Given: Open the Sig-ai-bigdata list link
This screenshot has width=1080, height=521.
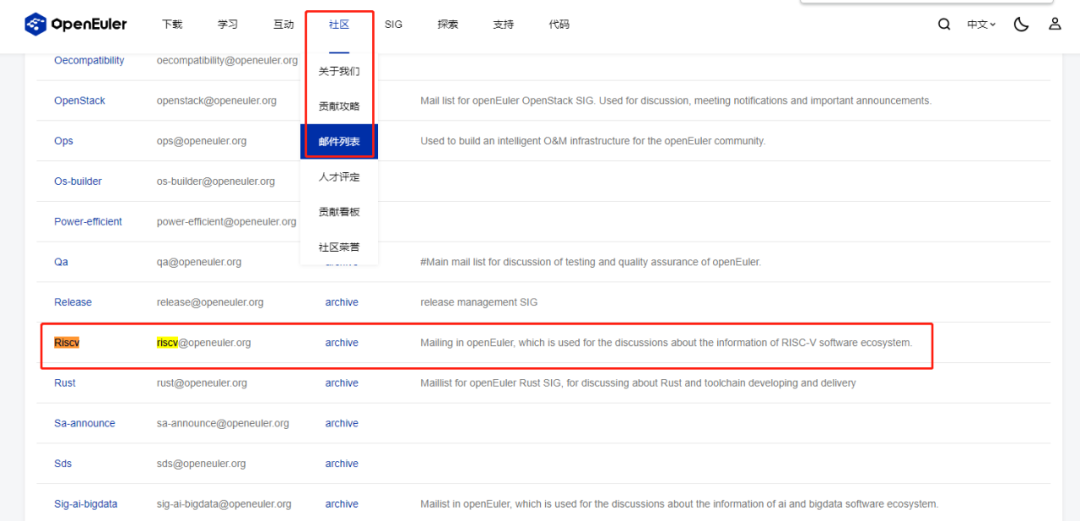Looking at the screenshot, I should tap(85, 504).
